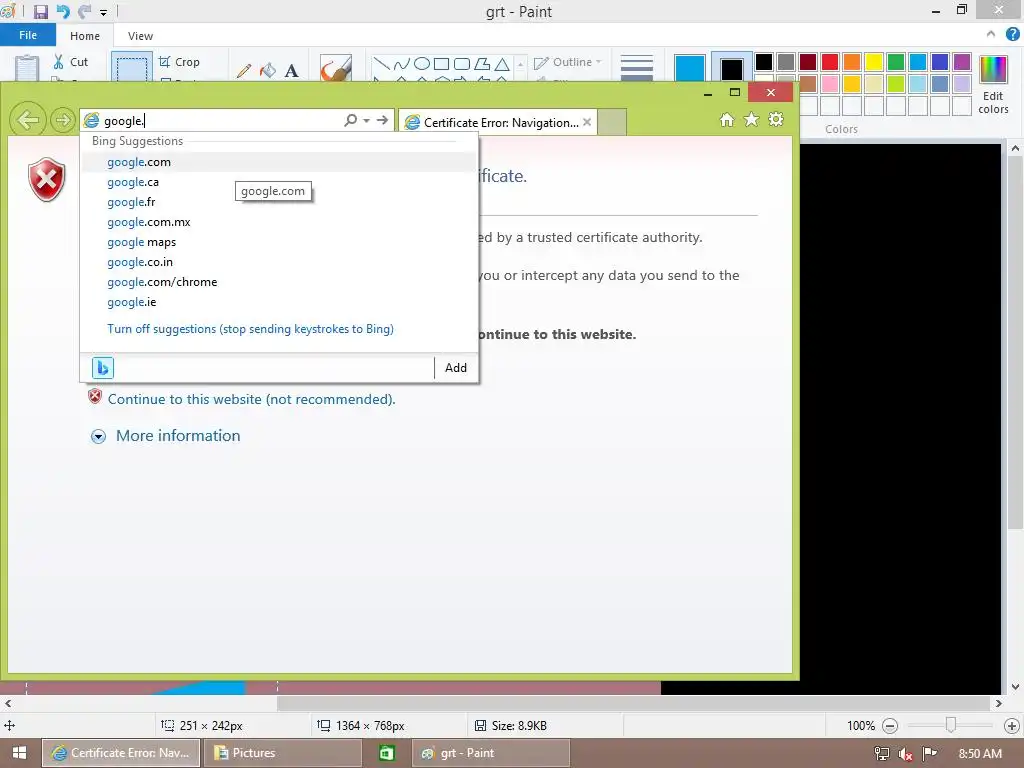
Task: Close the Certificate Error tab
Action: click(x=586, y=122)
